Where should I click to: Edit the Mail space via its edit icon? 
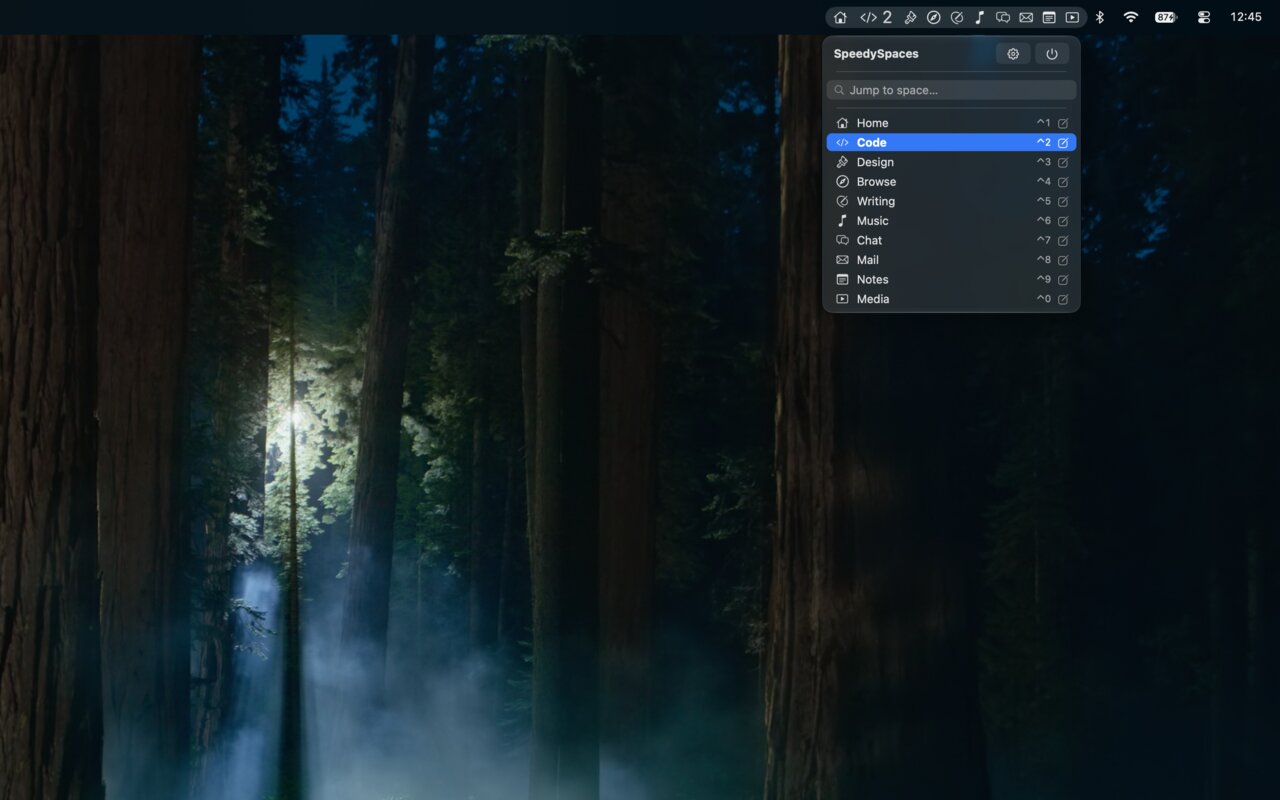coord(1063,260)
